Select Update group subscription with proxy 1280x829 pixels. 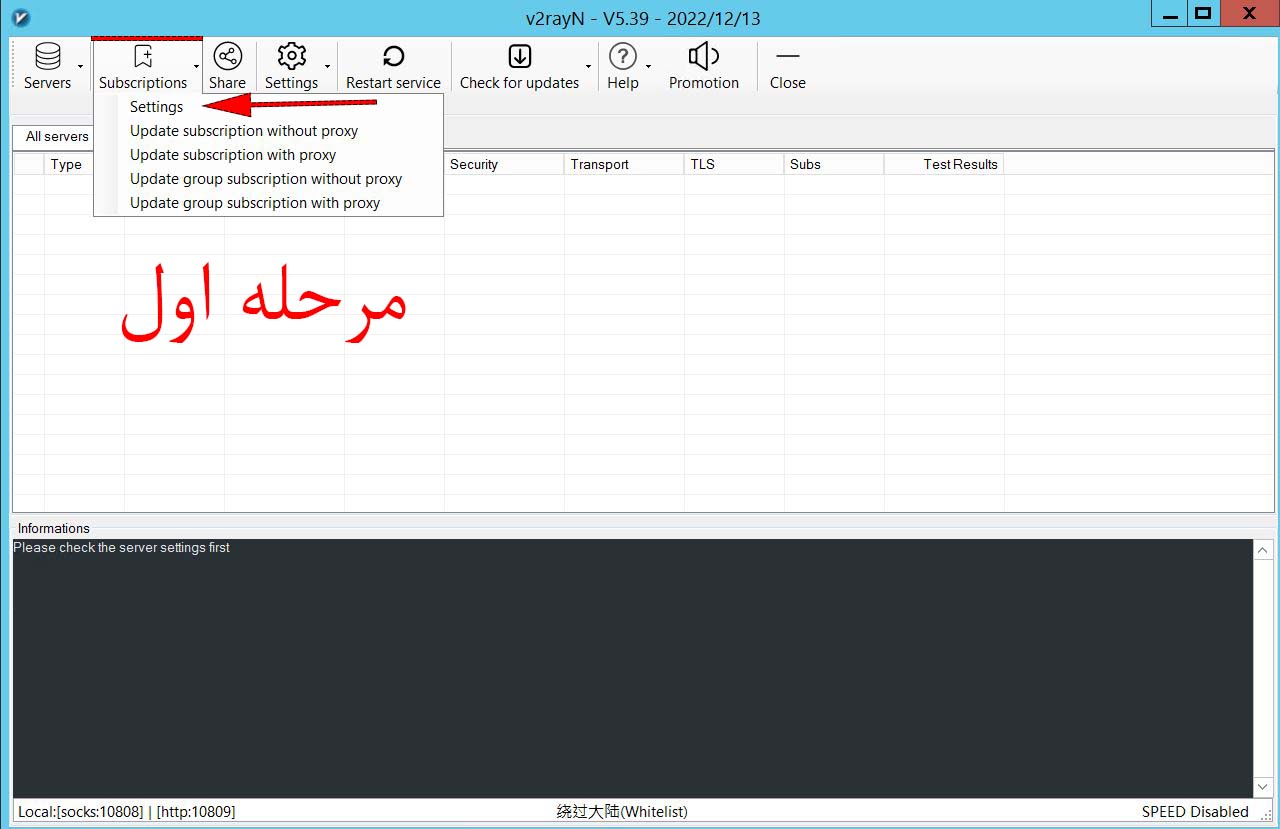pyautogui.click(x=268, y=203)
